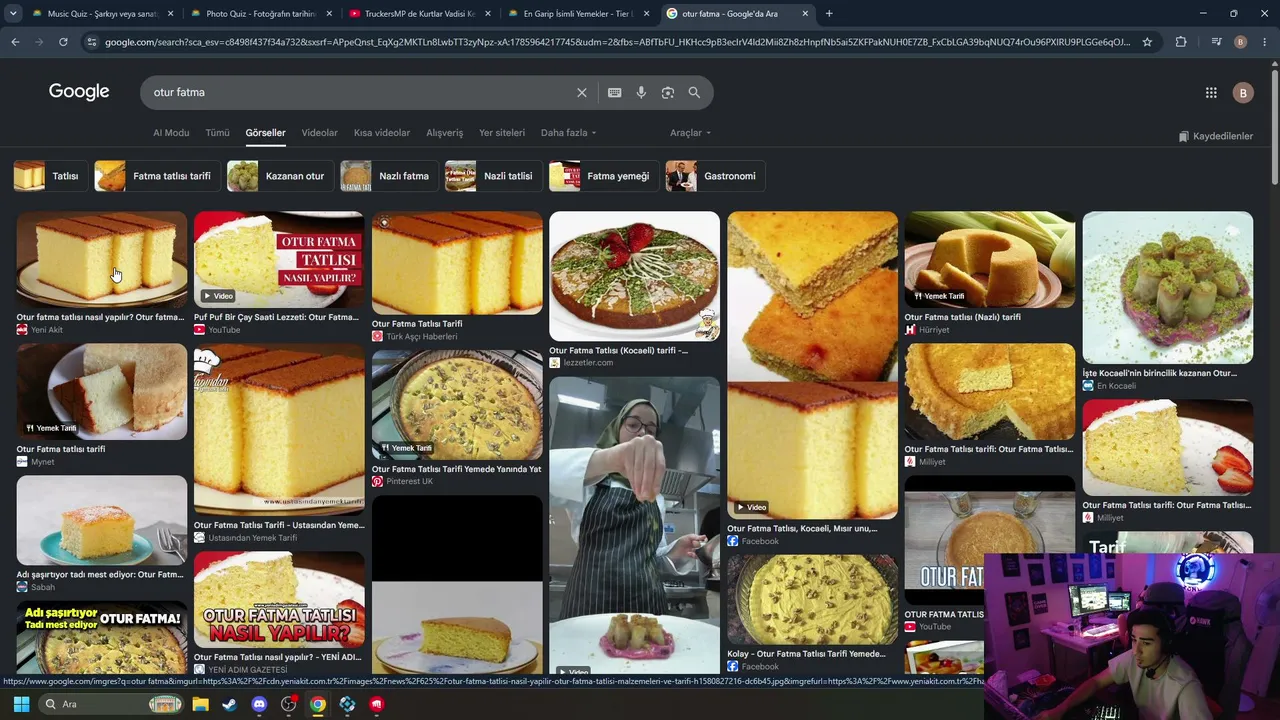Expand the Chrome tab search dropdown

(13, 14)
